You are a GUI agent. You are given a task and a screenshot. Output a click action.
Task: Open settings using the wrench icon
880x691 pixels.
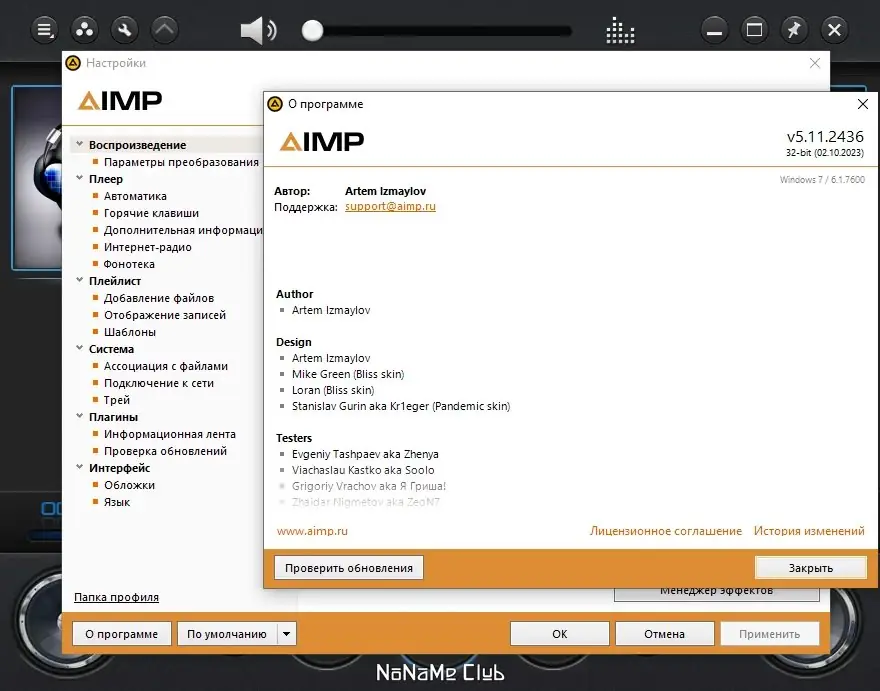124,29
